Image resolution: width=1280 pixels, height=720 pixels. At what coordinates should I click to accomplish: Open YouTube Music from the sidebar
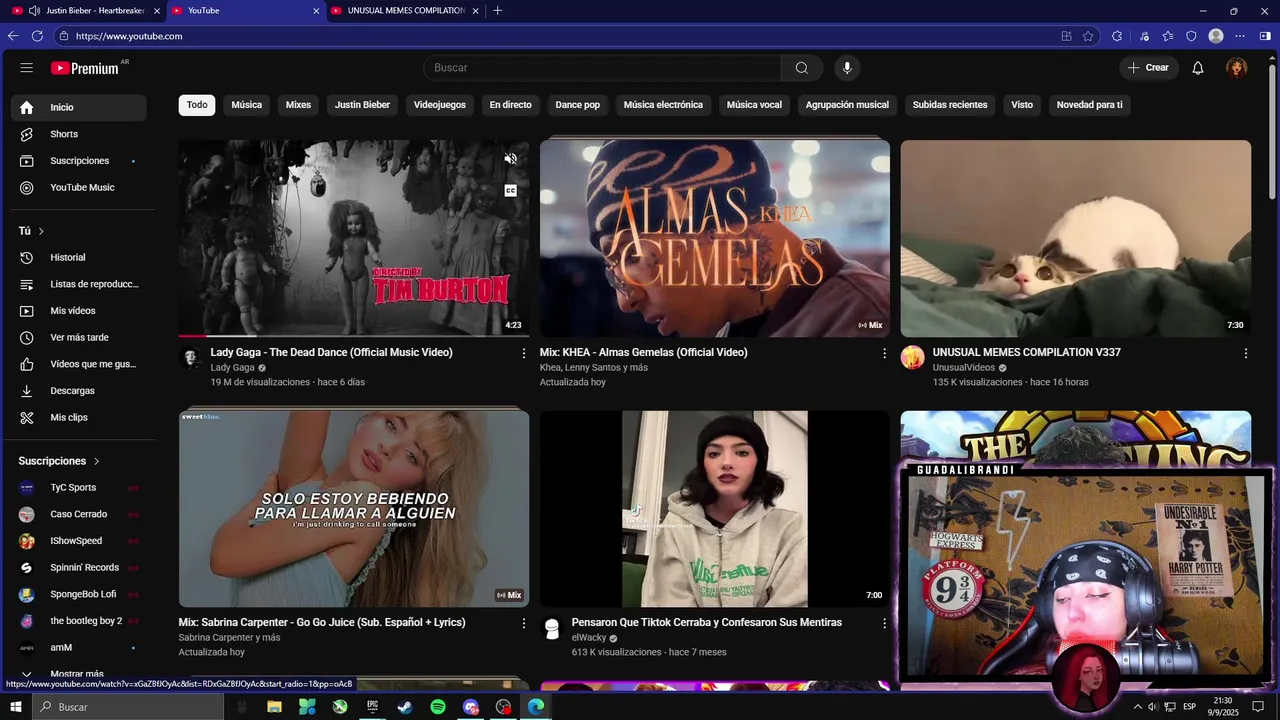tap(79, 188)
